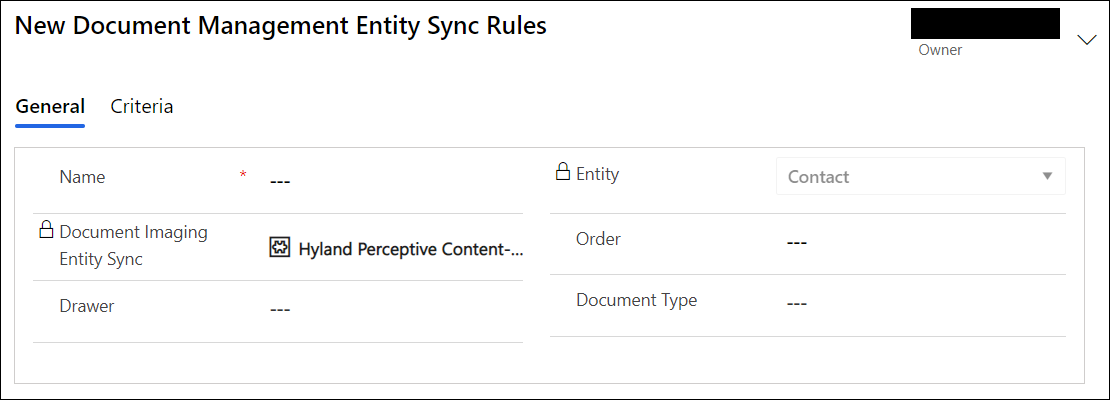Click the New Document Management Entity Sync Rules title

click(280, 25)
